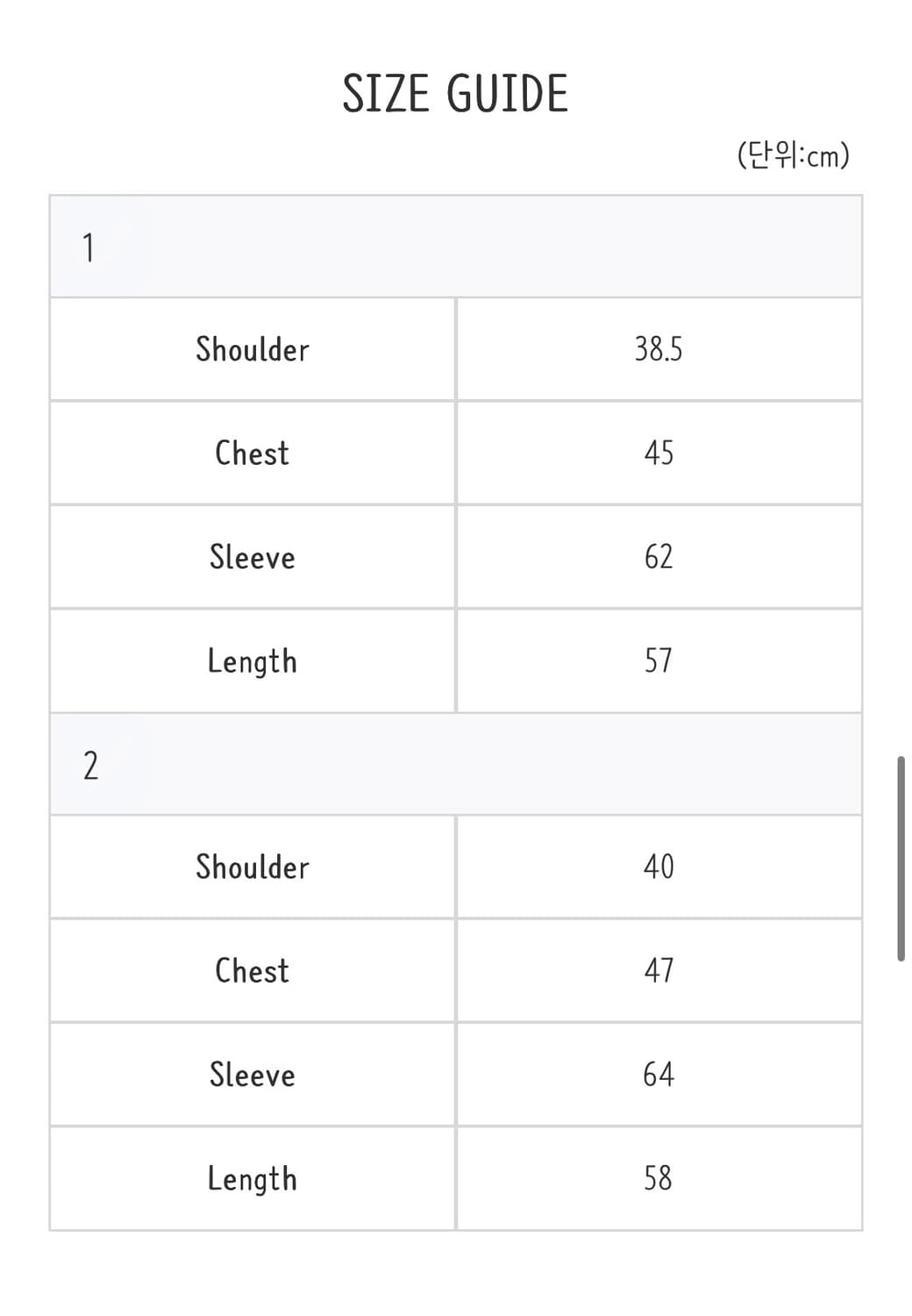This screenshot has width=912, height=1316.
Task: Click the Sleeve label under size 2
Action: [x=253, y=1074]
